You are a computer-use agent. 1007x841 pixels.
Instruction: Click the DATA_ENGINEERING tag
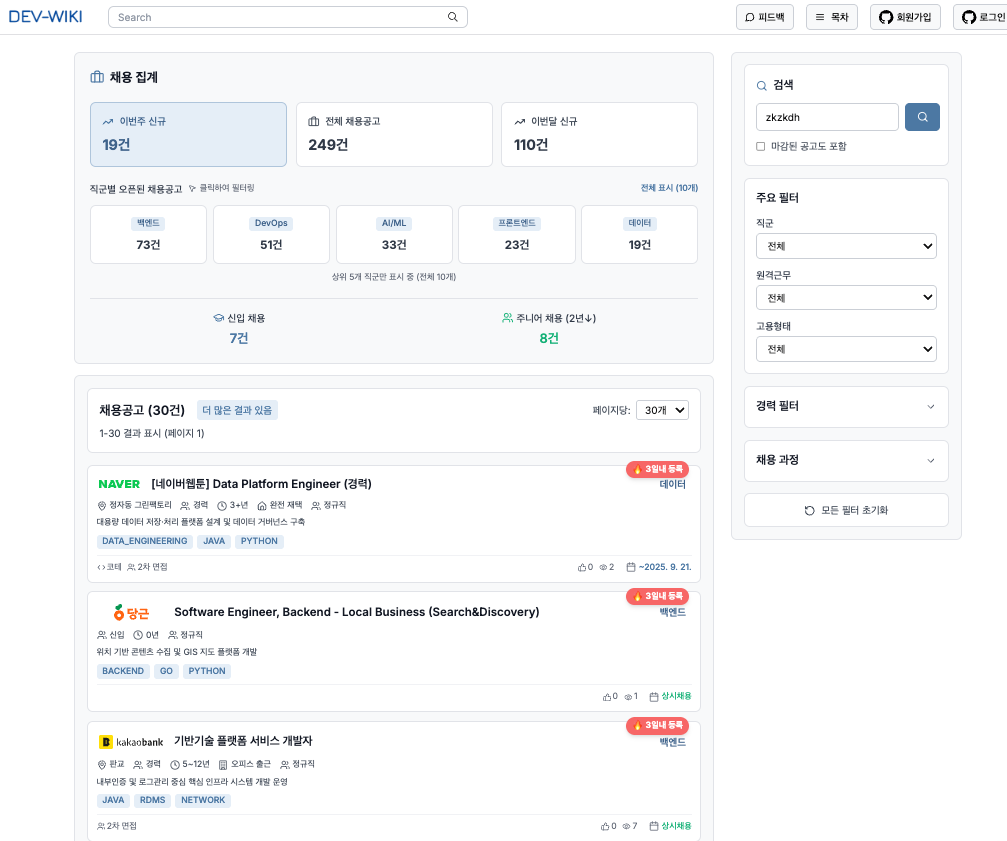144,541
